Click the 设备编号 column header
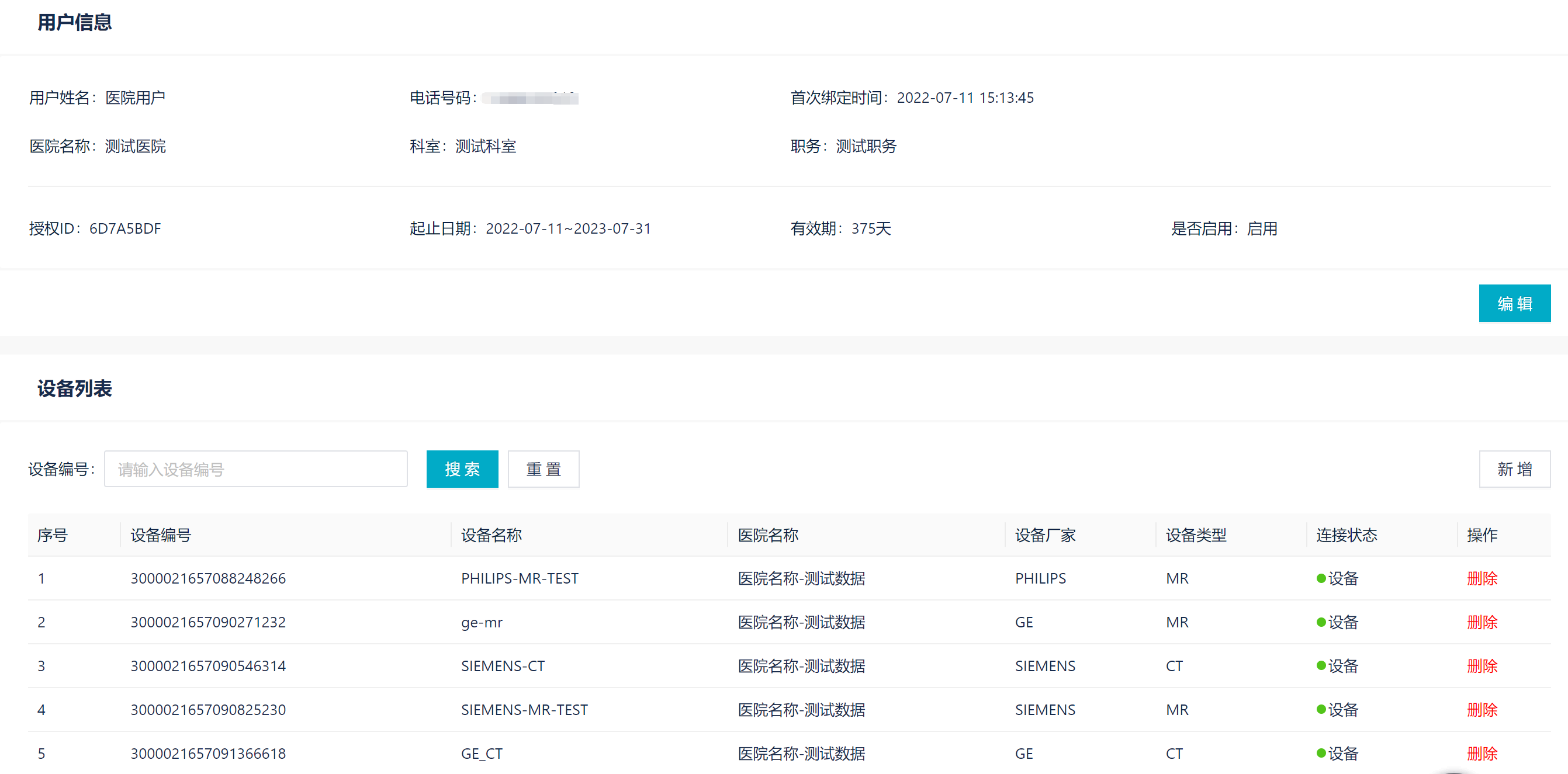 (x=161, y=535)
